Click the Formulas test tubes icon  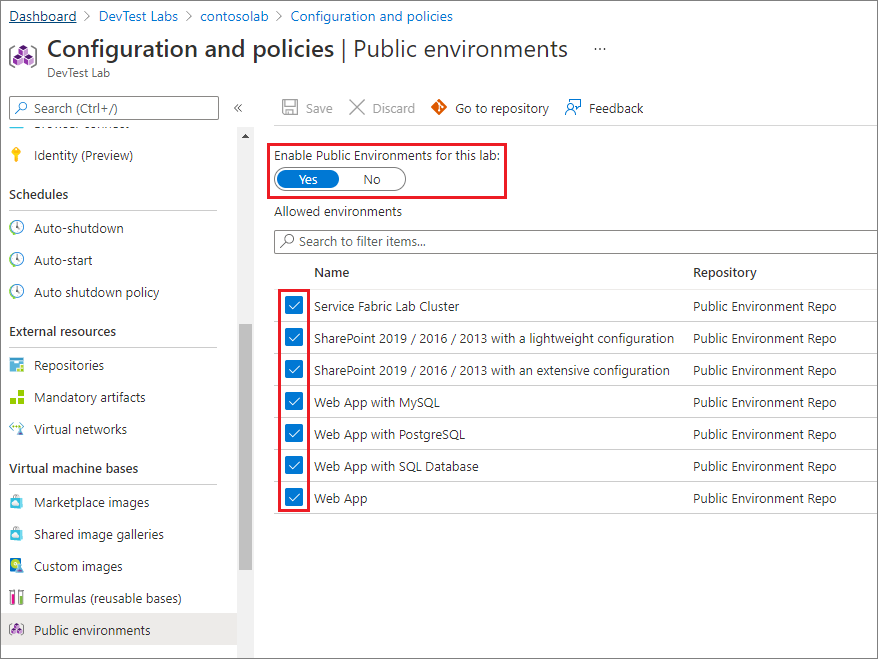[x=17, y=597]
